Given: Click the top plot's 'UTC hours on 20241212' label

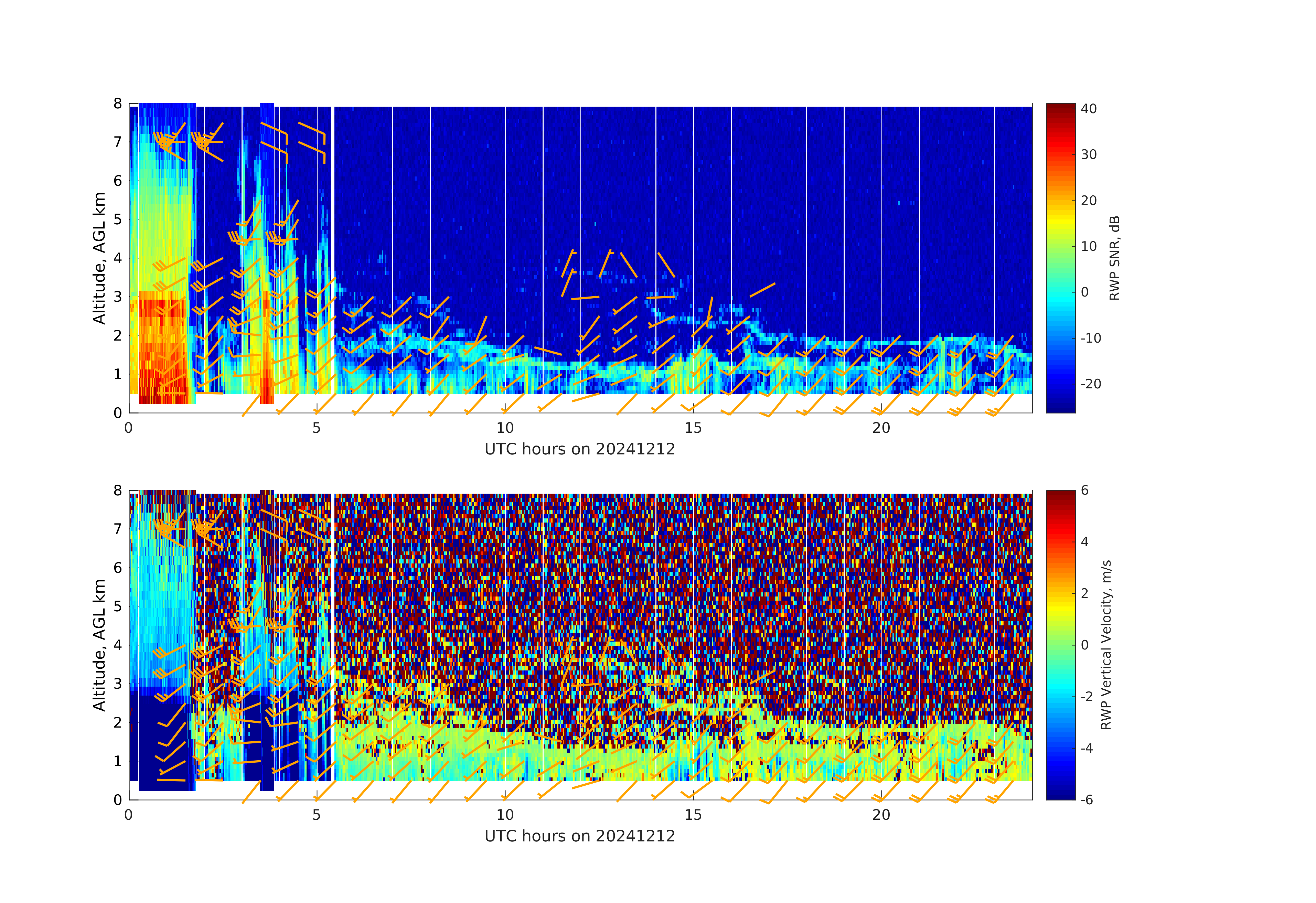Looking at the screenshot, I should pyautogui.click(x=579, y=449).
